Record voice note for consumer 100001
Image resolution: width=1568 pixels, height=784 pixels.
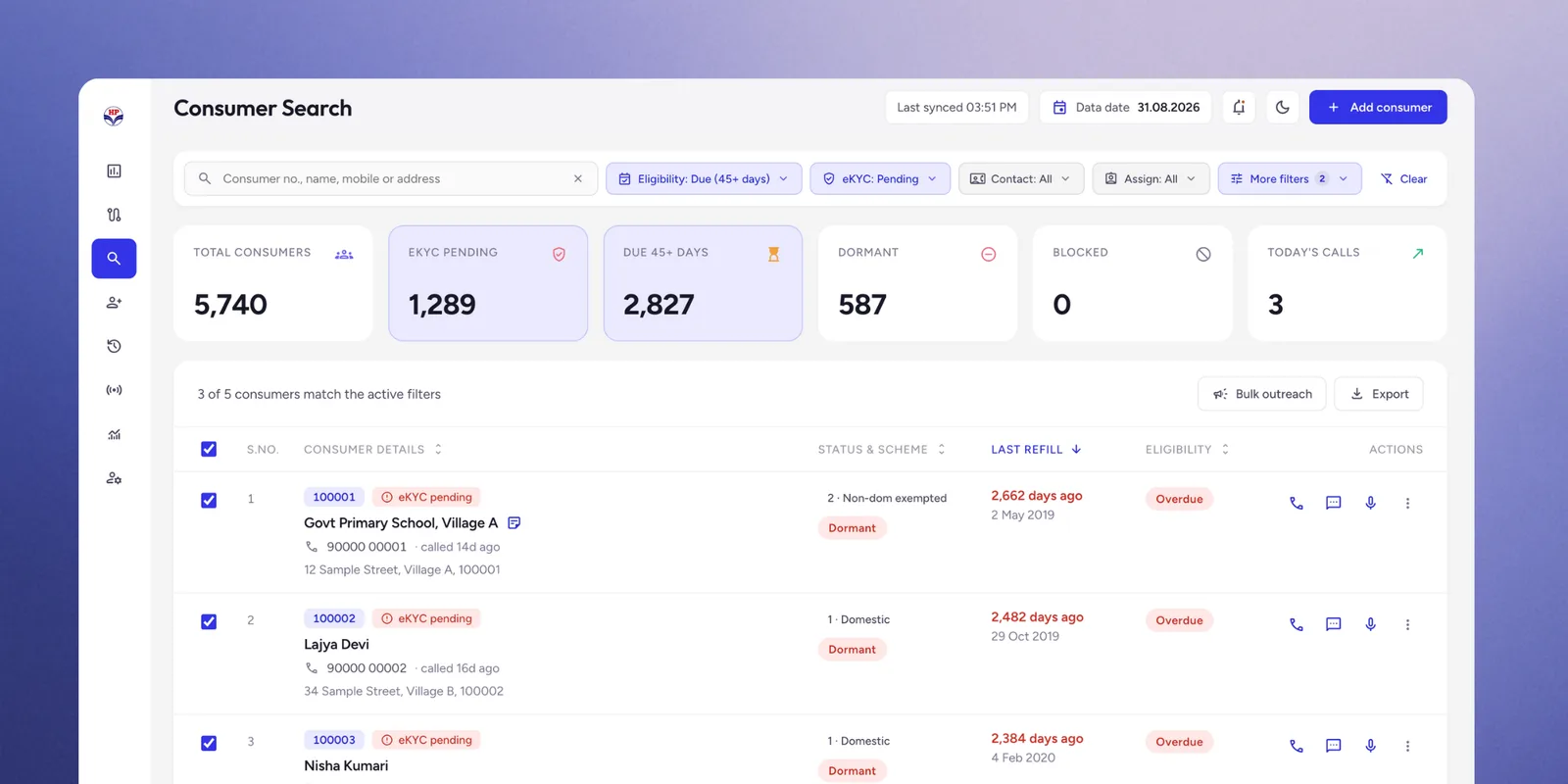(x=1371, y=503)
